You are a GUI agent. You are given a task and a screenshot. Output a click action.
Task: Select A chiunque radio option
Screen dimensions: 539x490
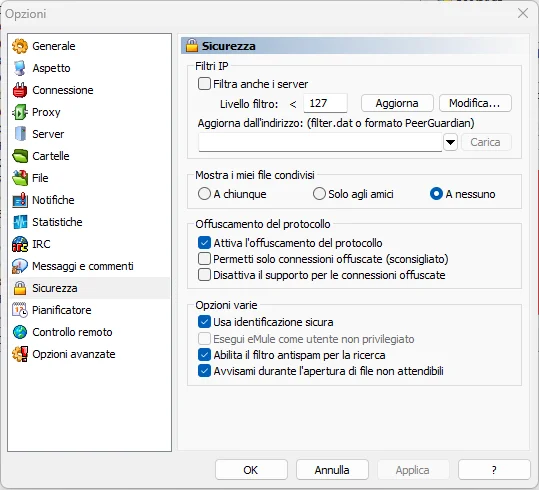pyautogui.click(x=204, y=194)
